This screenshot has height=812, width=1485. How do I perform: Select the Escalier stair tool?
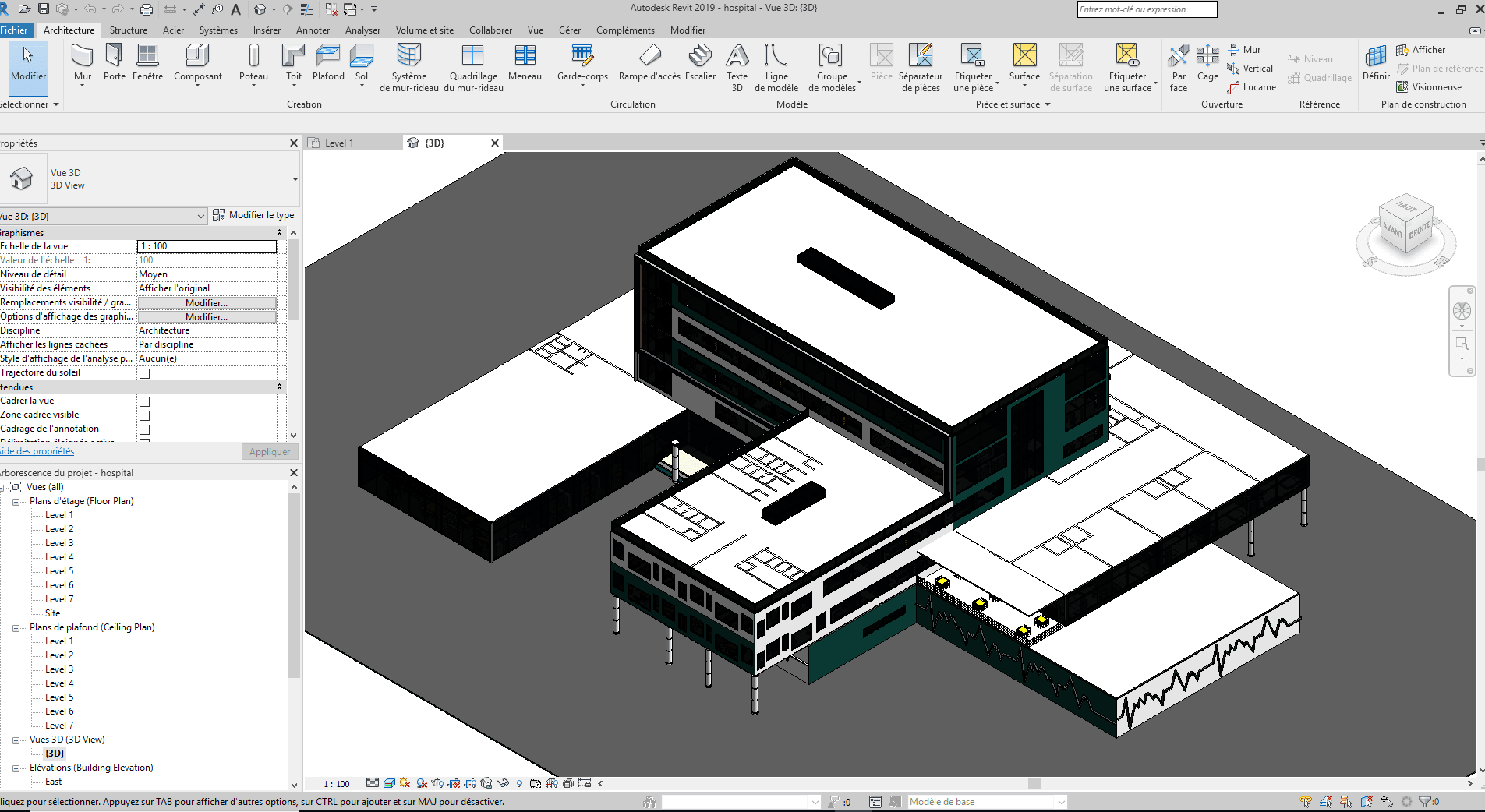coord(700,62)
